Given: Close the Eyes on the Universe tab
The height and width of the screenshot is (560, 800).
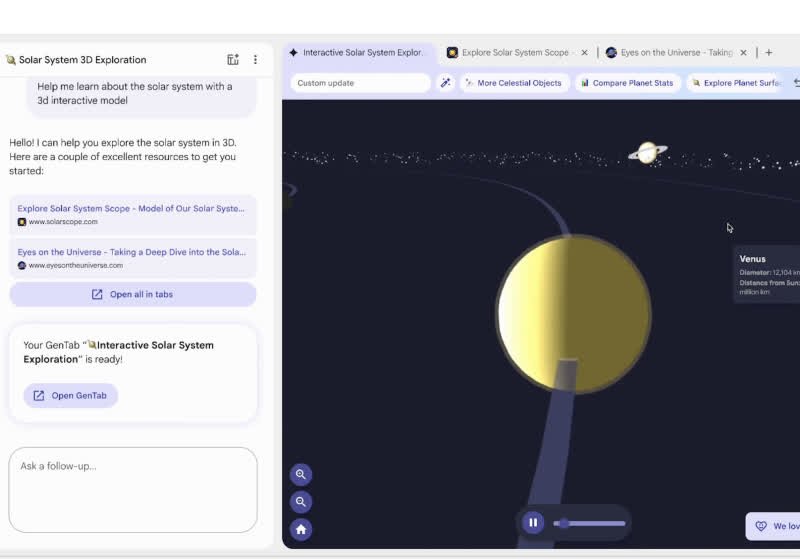Looking at the screenshot, I should click(x=747, y=52).
